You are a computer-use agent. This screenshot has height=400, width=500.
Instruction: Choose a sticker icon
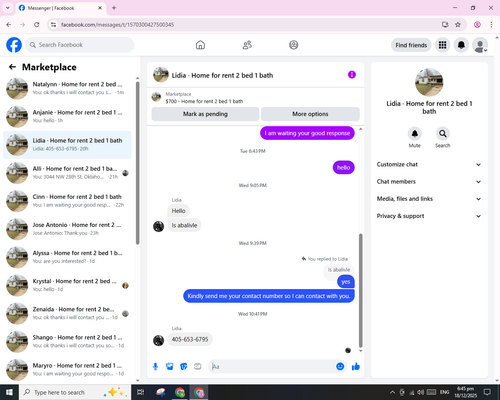click(184, 367)
